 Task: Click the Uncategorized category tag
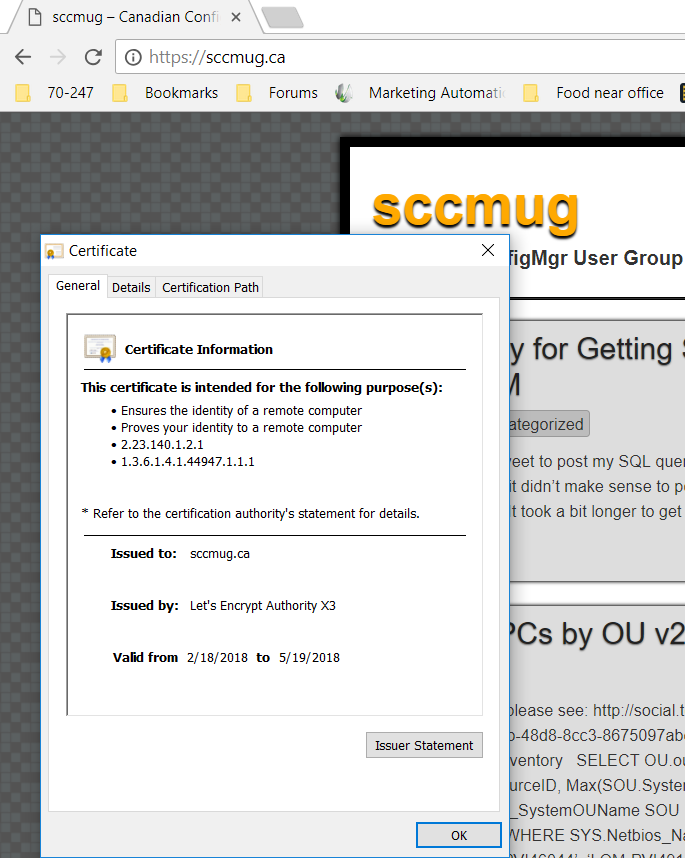[x=548, y=424]
